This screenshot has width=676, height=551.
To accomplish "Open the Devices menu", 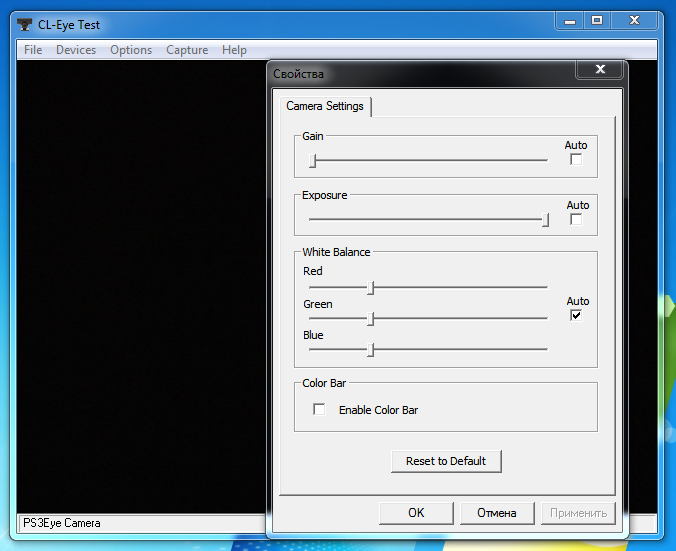I will [x=76, y=50].
